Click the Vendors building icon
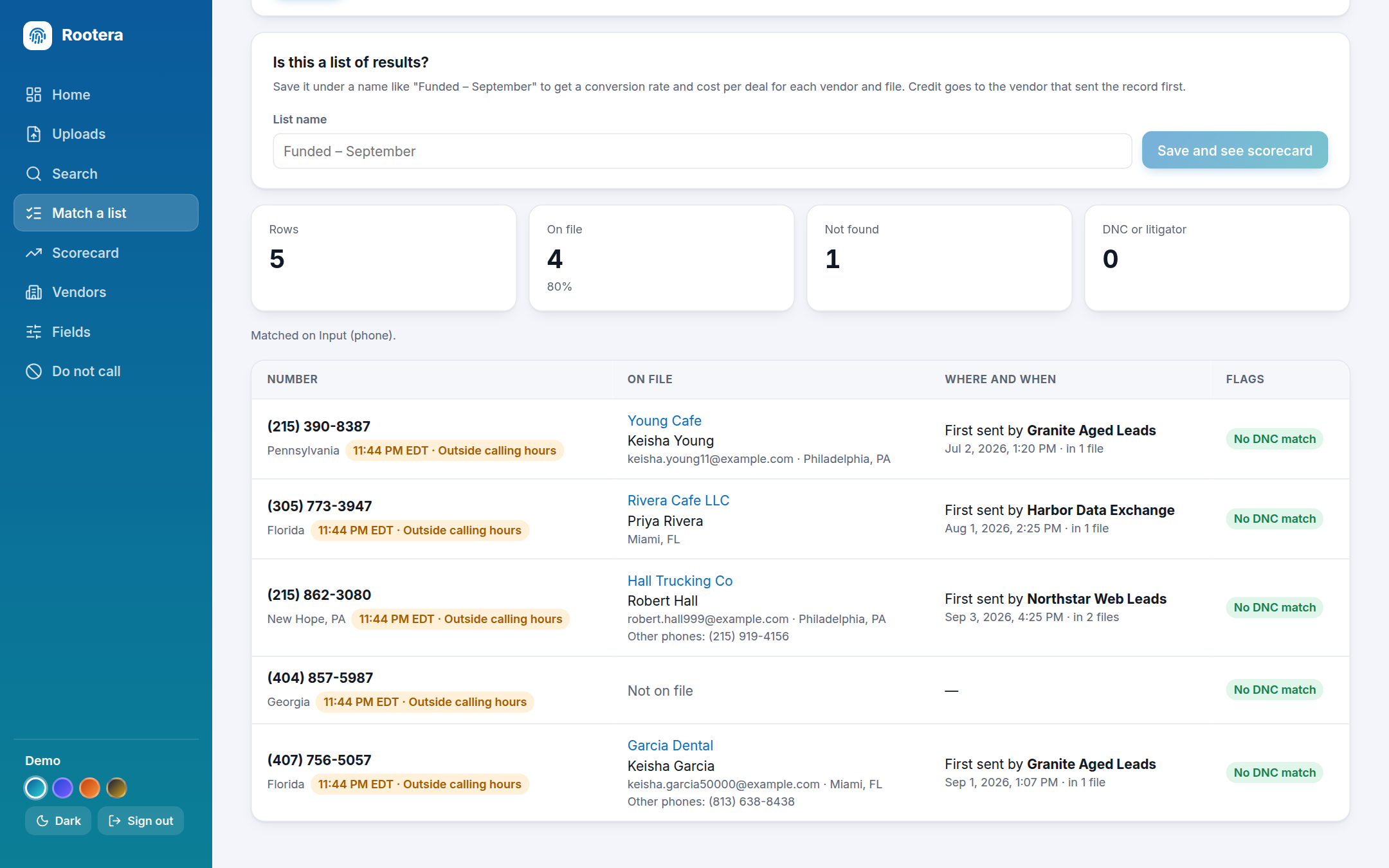The height and width of the screenshot is (868, 1389). 33,292
